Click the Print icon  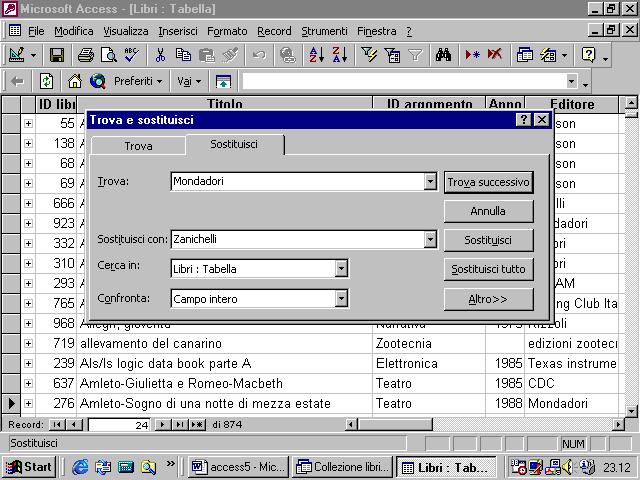(86, 55)
